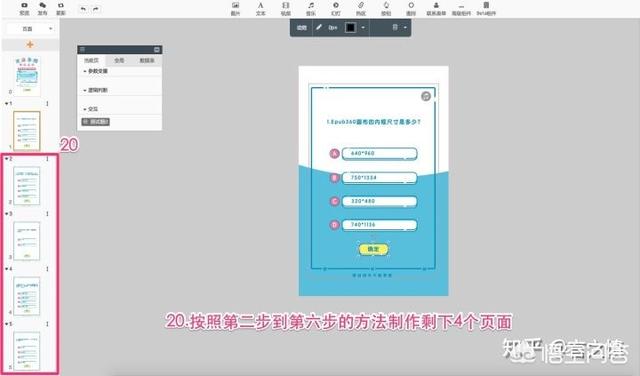Collapse the 参数变量 section
The height and width of the screenshot is (376, 640).
(85, 71)
